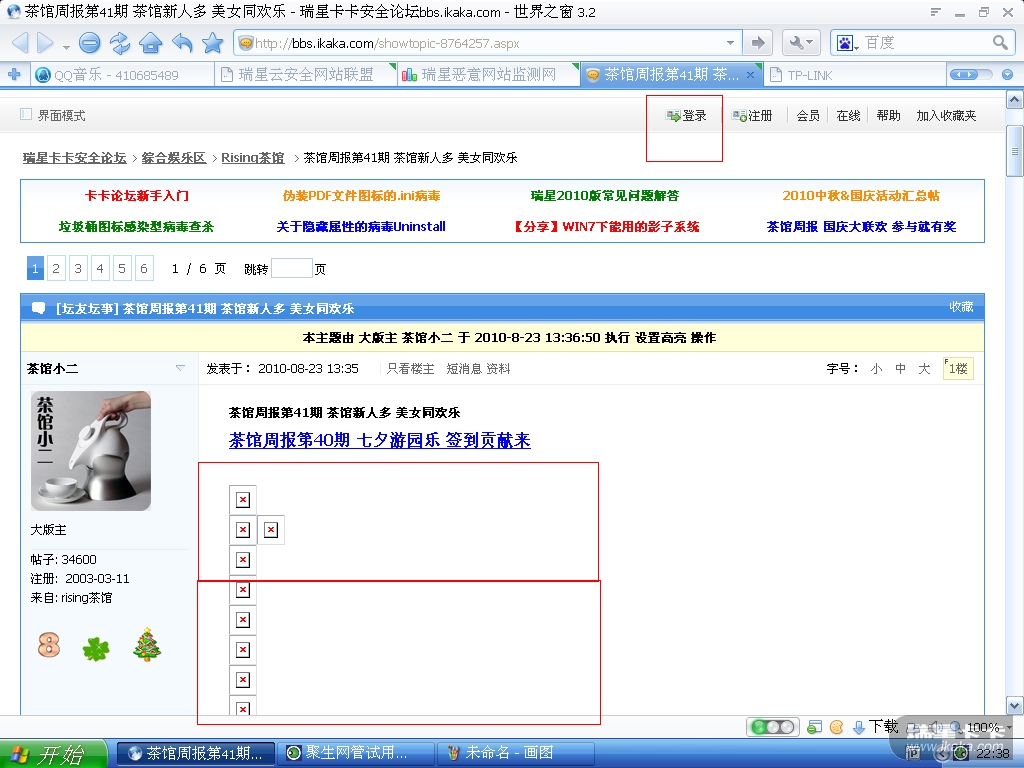Viewport: 1024px width, 768px height.
Task: Expand the 茶馆小二 user dropdown arrow
Action: [x=180, y=368]
